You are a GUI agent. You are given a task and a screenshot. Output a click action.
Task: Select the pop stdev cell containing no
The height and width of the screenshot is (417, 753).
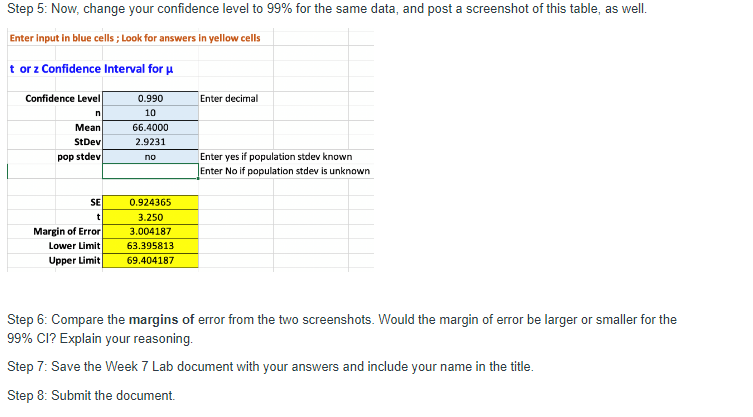[x=150, y=157]
